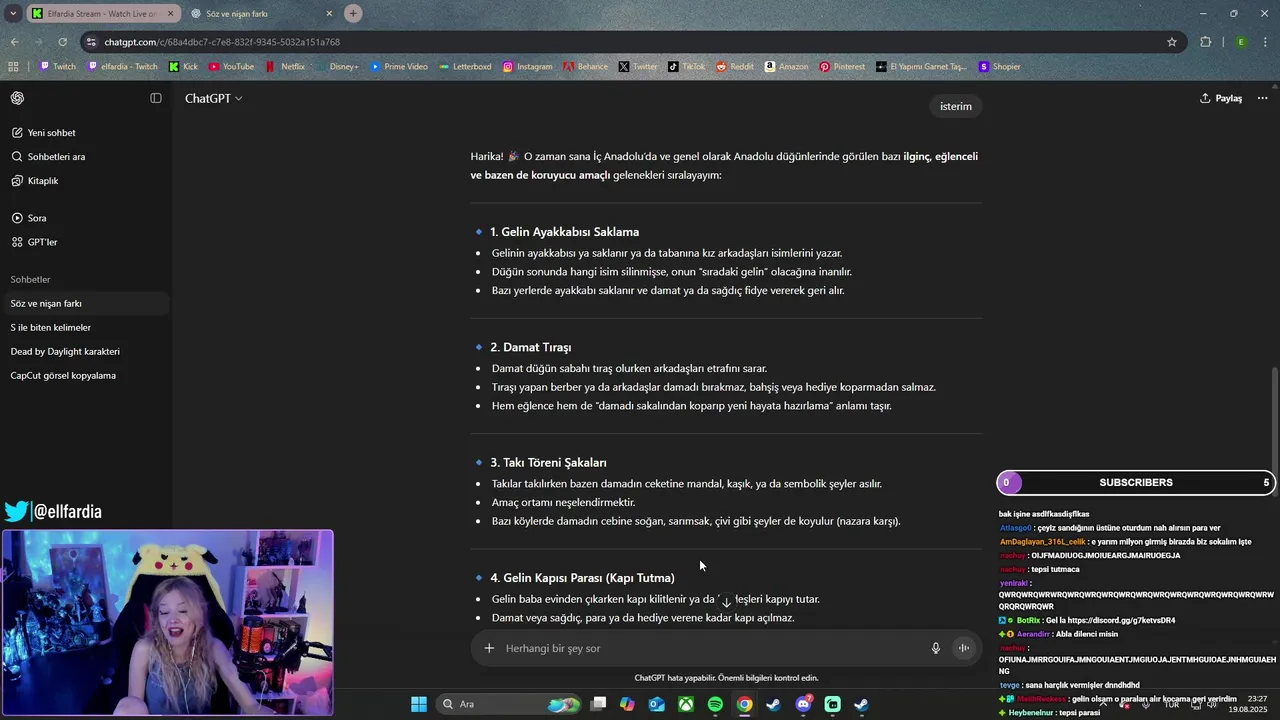Reload the page

pos(62,42)
